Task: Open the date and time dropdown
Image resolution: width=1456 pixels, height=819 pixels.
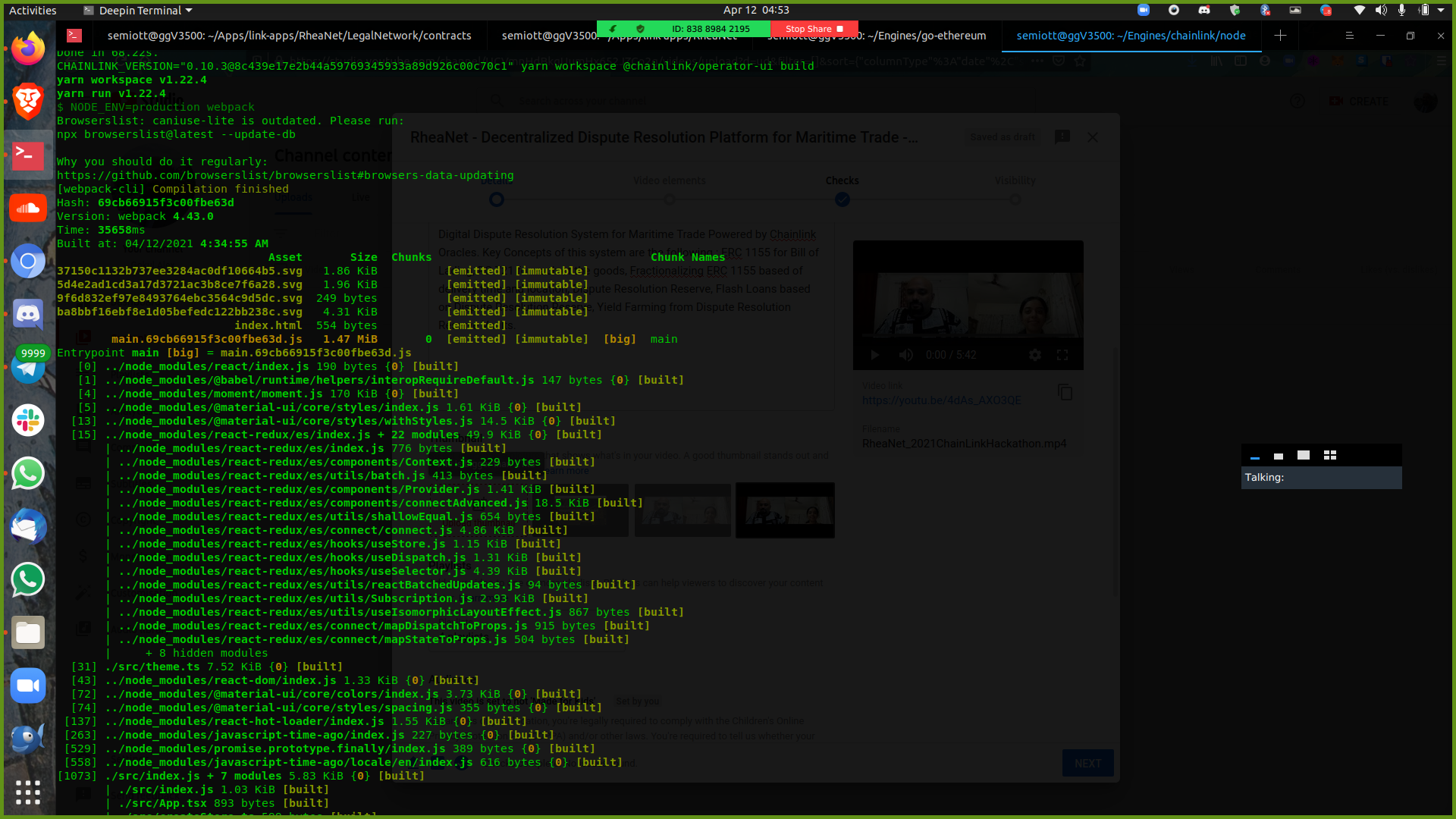Action: pyautogui.click(x=755, y=10)
